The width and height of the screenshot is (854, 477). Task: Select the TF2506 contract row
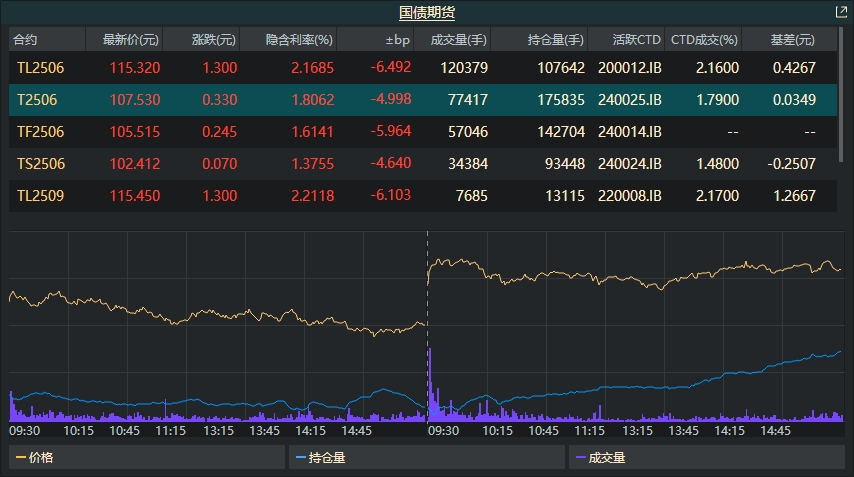point(40,132)
